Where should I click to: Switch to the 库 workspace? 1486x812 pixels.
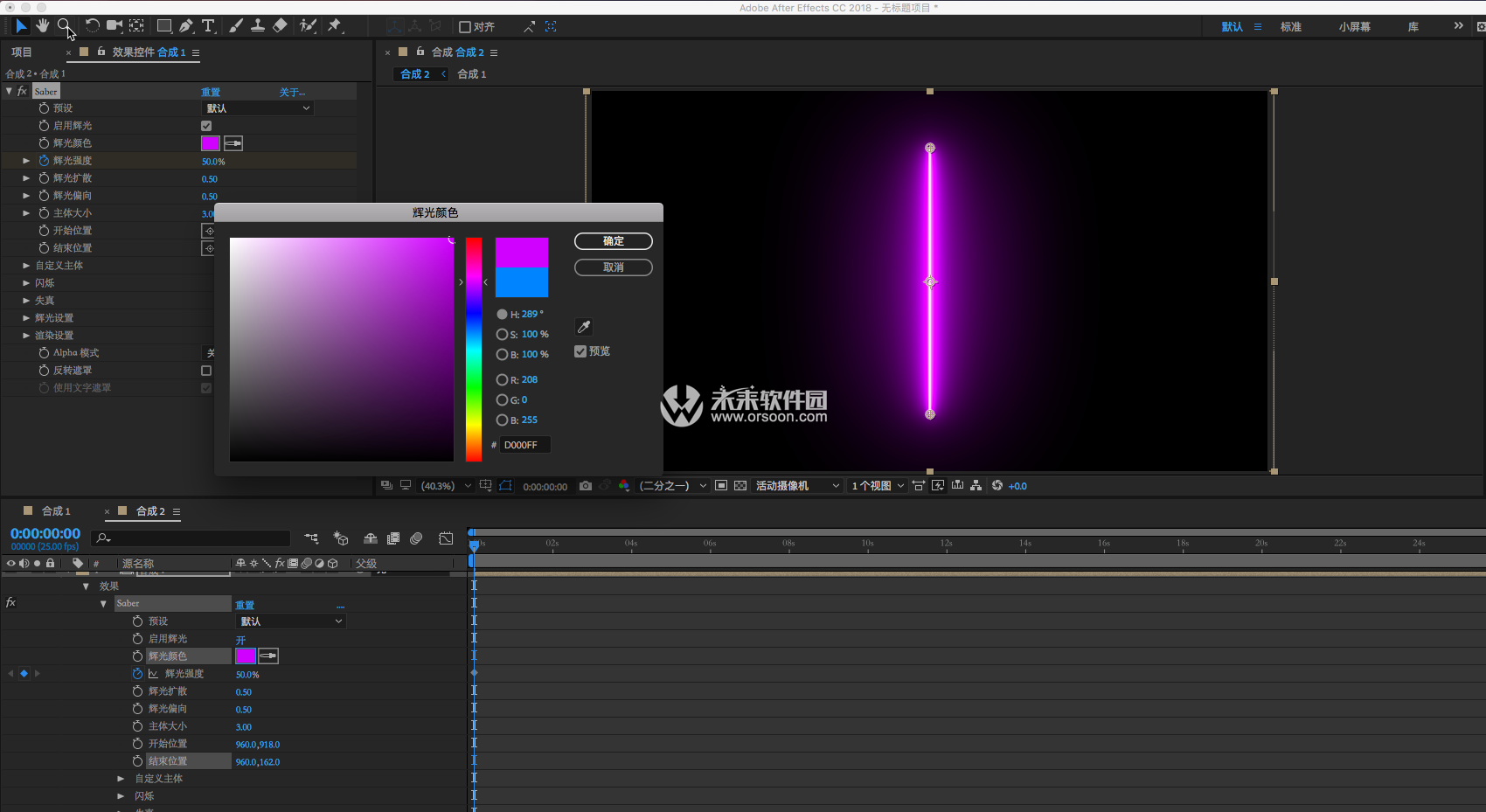pos(1413,27)
